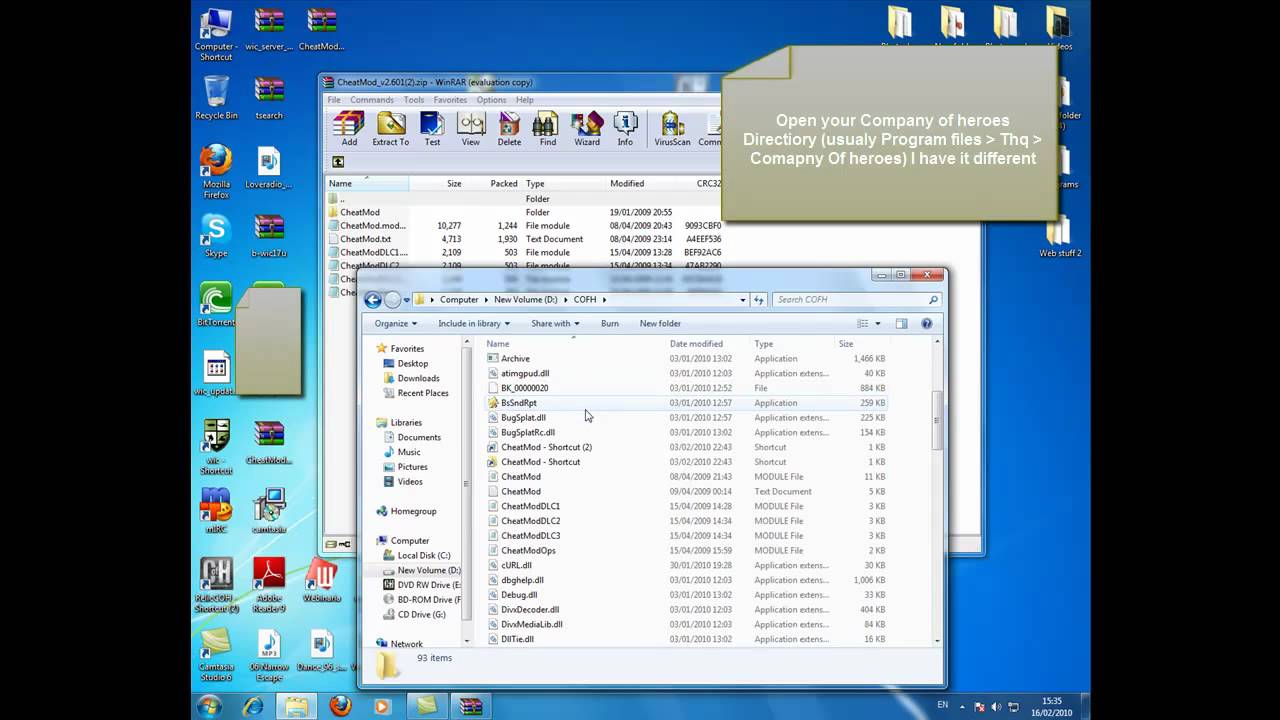Viewport: 1280px width, 720px height.
Task: Click the Add icon in WinRAR toolbar
Action: [x=349, y=129]
